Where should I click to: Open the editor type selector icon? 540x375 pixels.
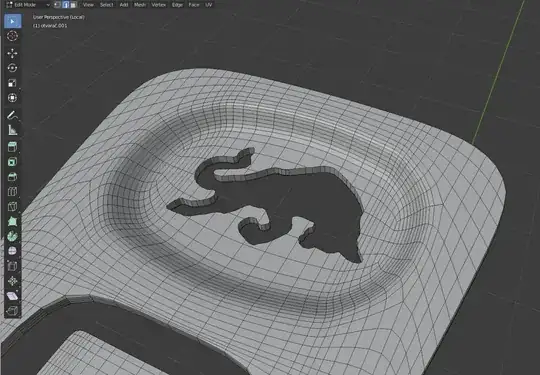point(9,4)
